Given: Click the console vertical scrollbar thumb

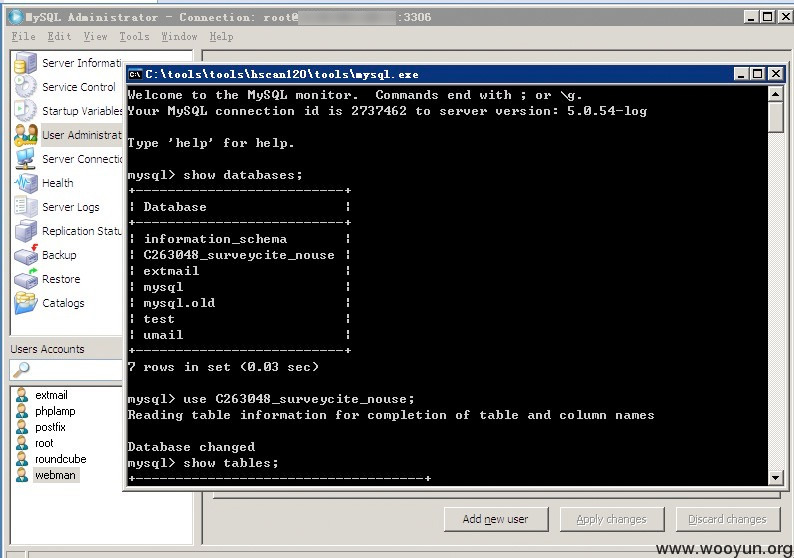Looking at the screenshot, I should [775, 117].
